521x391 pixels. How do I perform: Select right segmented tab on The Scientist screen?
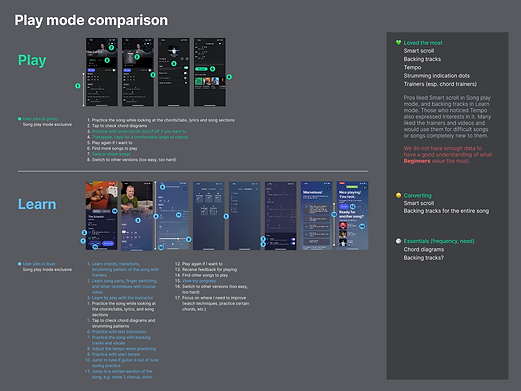click(x=106, y=211)
